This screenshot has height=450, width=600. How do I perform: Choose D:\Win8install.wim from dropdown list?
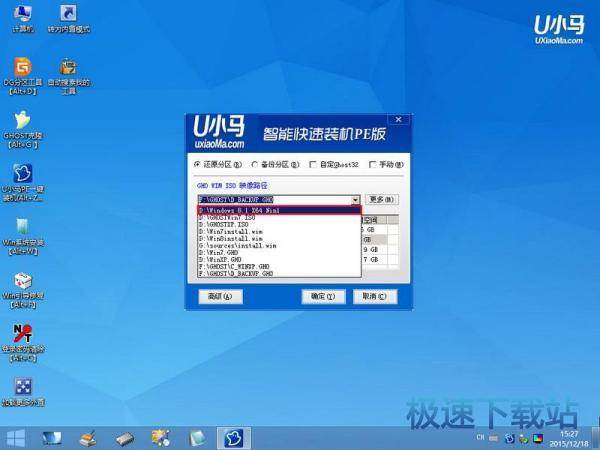pos(279,238)
